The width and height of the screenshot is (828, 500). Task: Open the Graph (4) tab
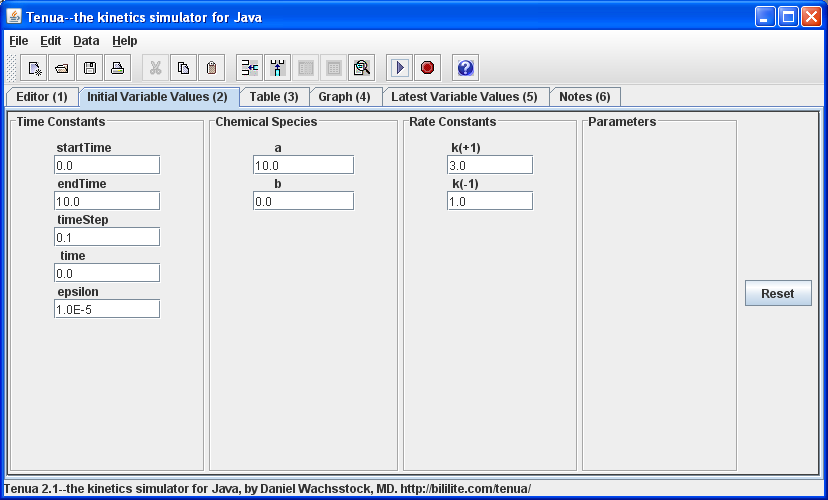pos(344,97)
